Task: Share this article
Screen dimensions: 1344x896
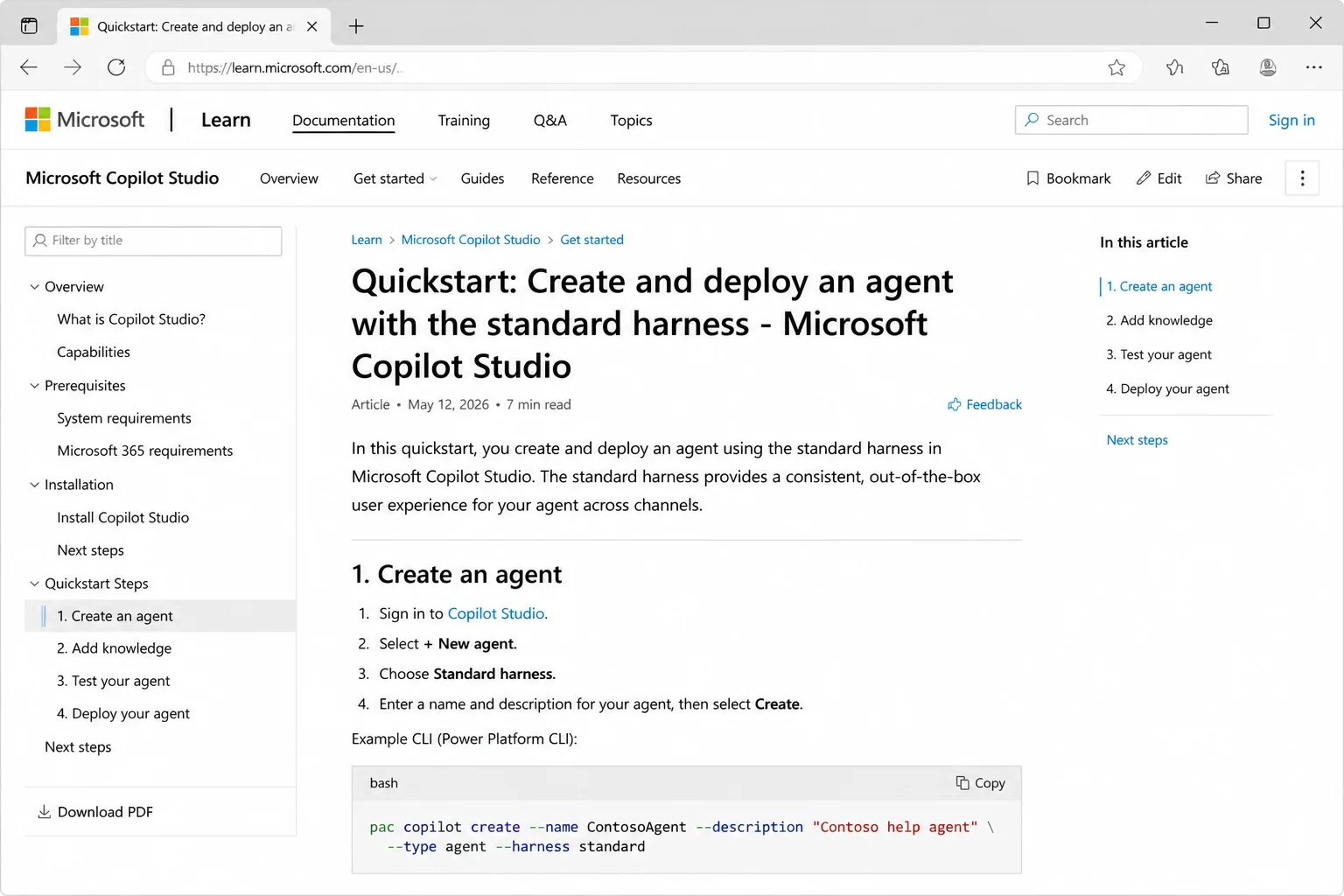Action: tap(1234, 178)
